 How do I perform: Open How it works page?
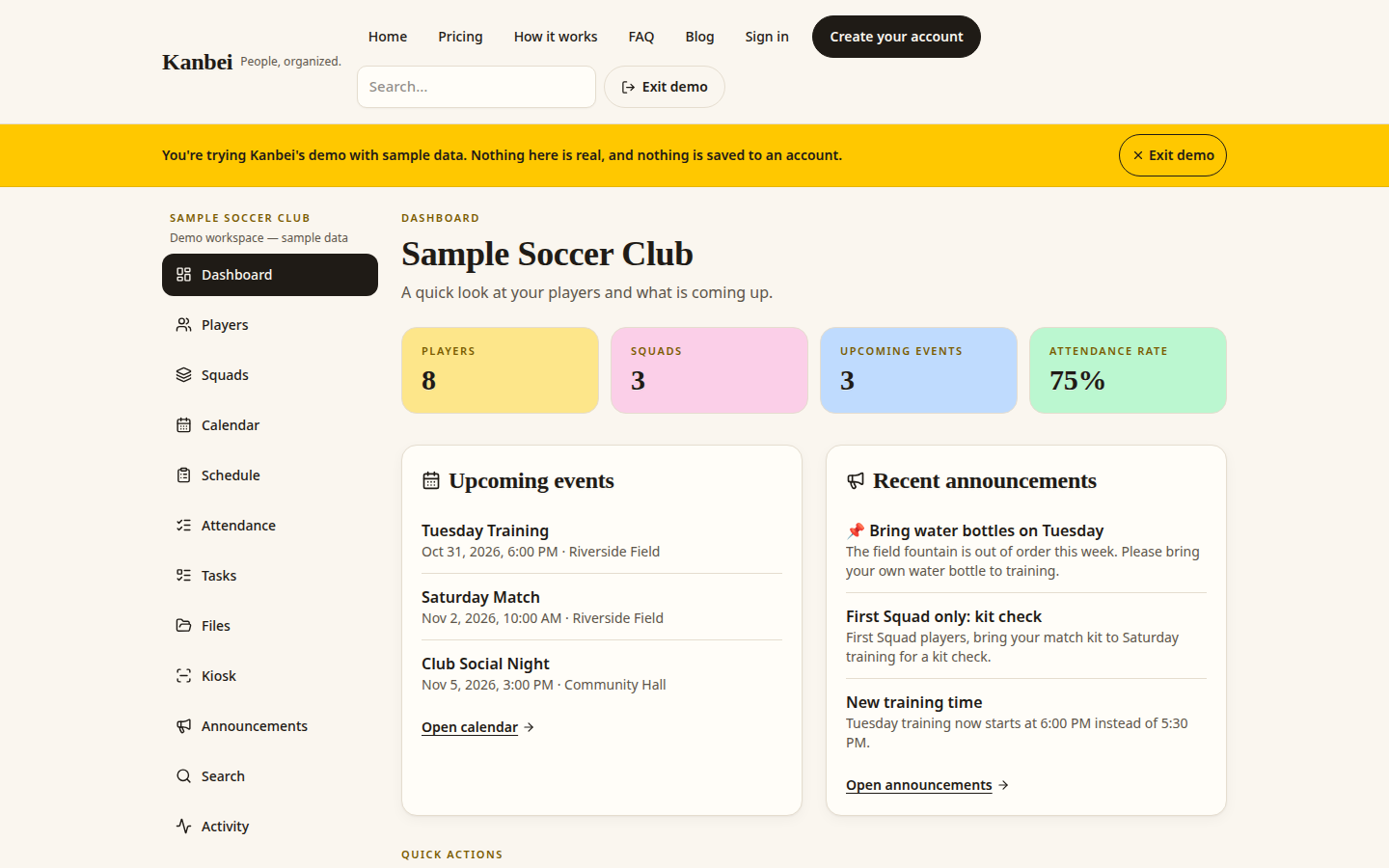pos(556,37)
